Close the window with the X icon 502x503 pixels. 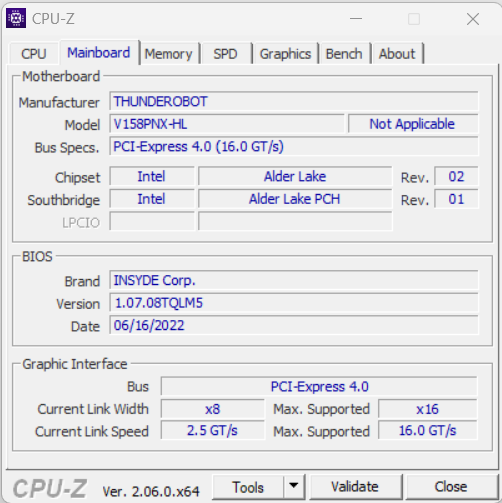473,19
